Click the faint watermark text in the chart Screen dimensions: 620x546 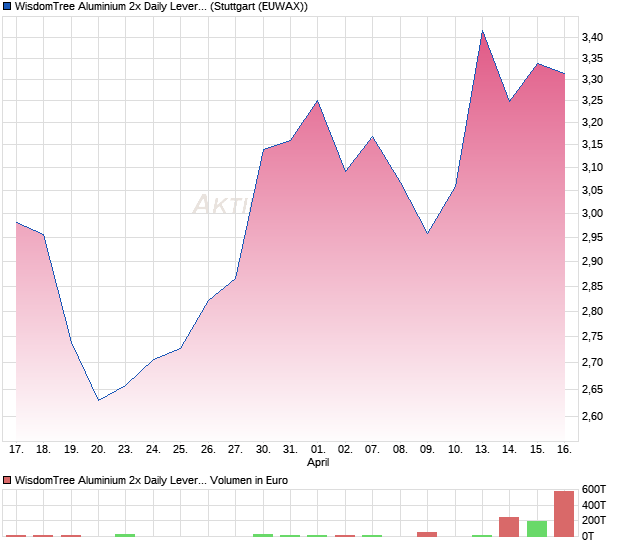[220, 205]
